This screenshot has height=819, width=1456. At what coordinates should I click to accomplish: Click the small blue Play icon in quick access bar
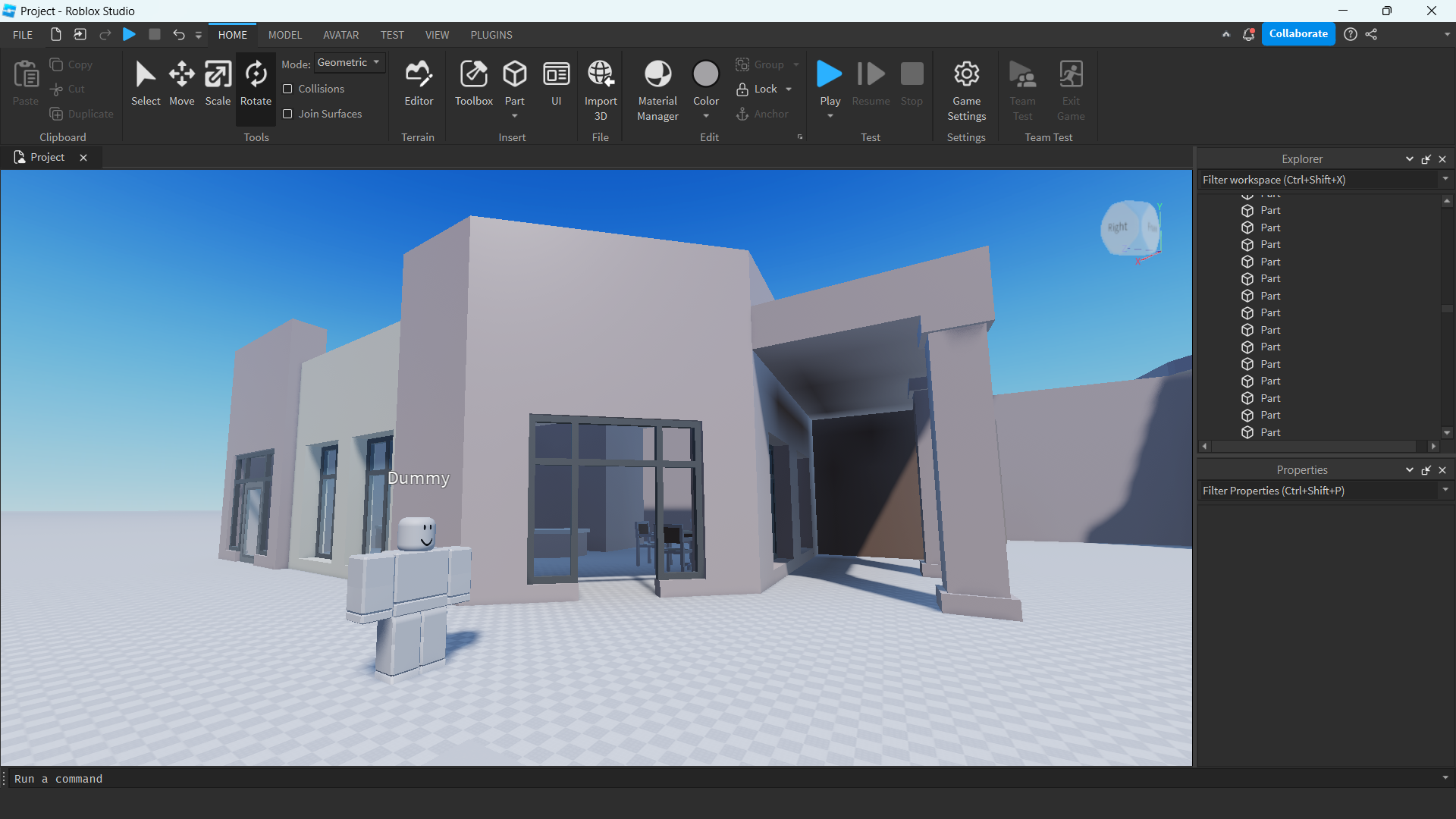(x=129, y=34)
